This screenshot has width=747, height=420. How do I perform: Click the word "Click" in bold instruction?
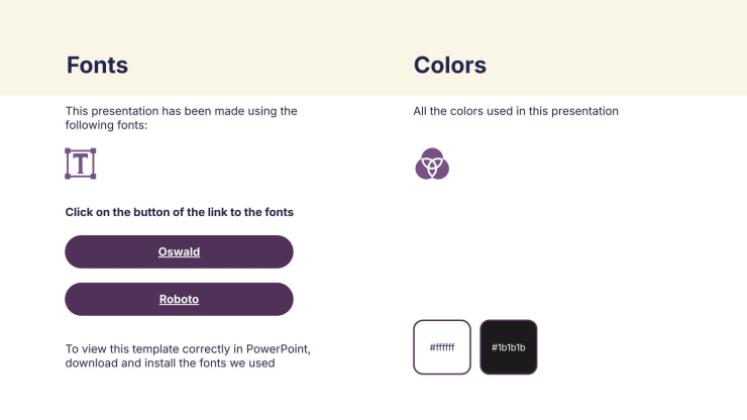click(80, 212)
